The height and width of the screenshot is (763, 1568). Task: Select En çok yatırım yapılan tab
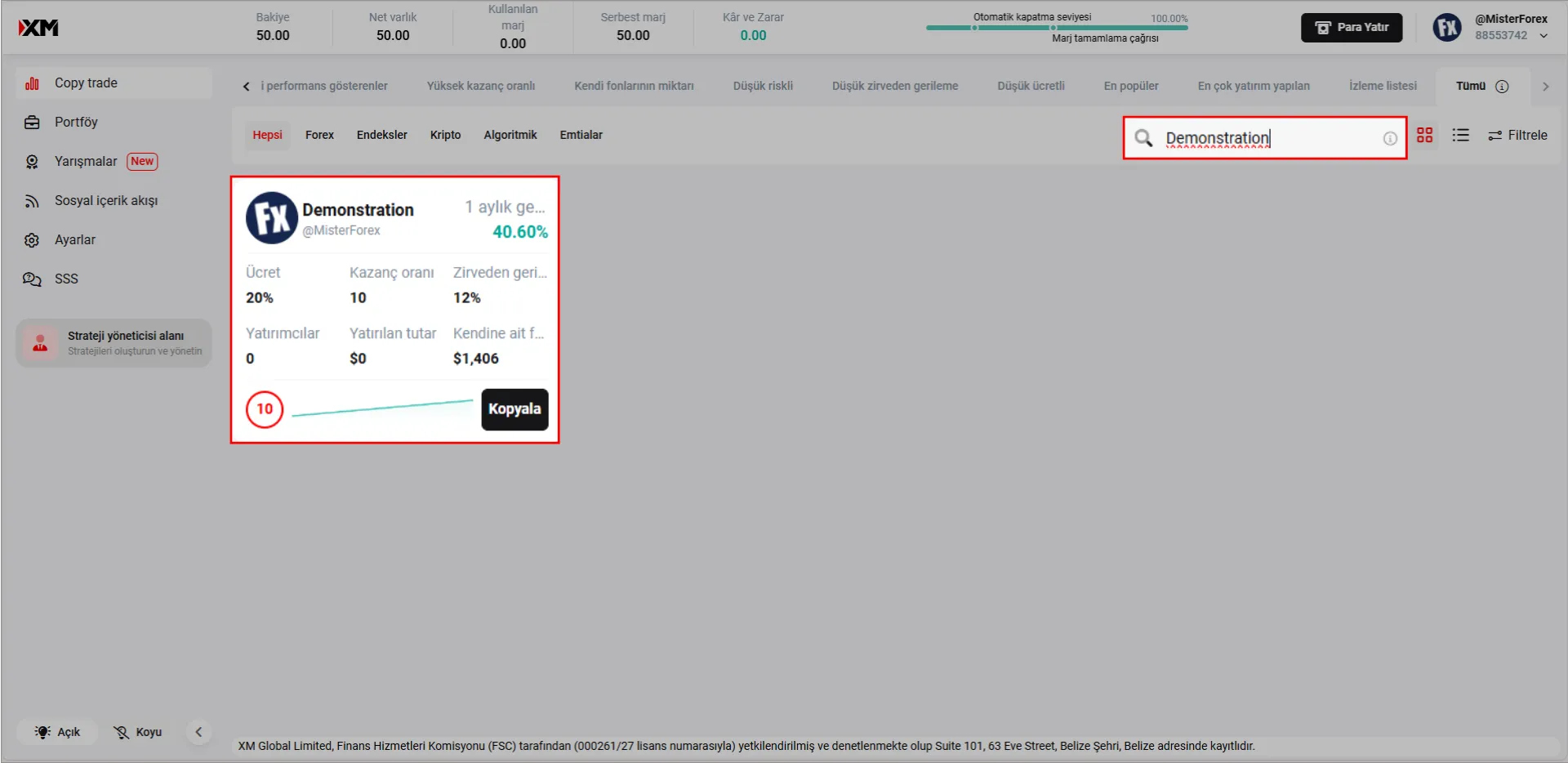(x=1254, y=86)
